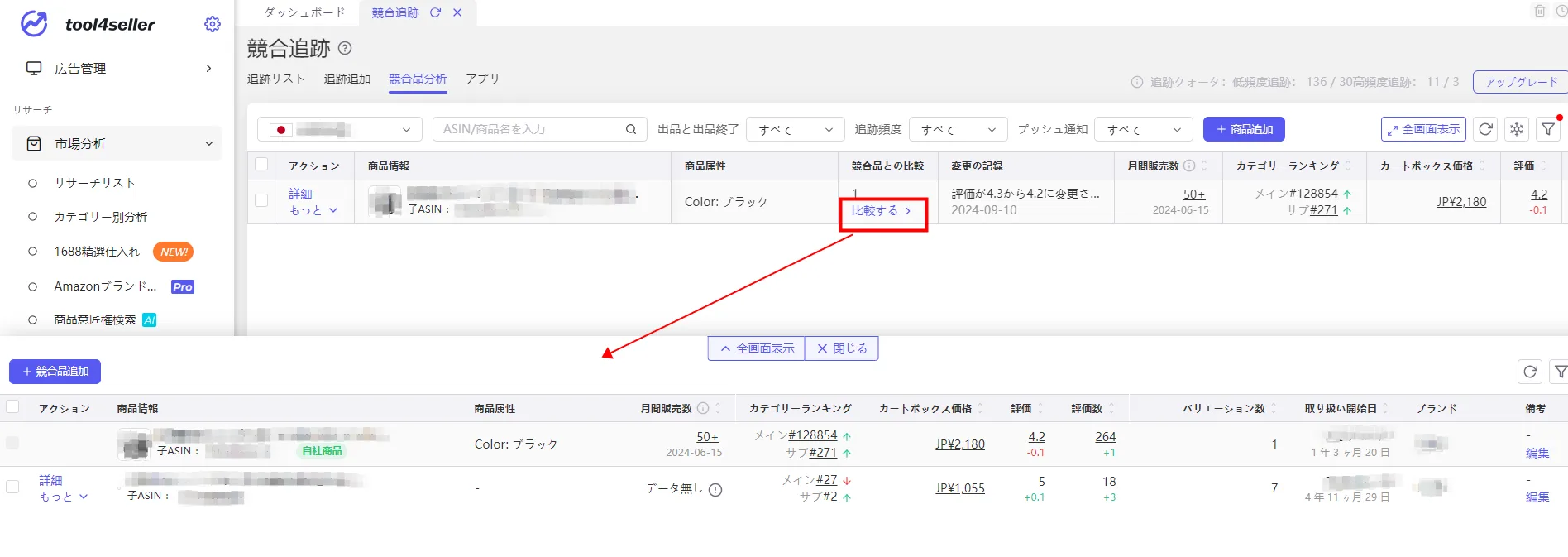
Task: Open カテゴリー別分析 in sidebar
Action: [101, 217]
